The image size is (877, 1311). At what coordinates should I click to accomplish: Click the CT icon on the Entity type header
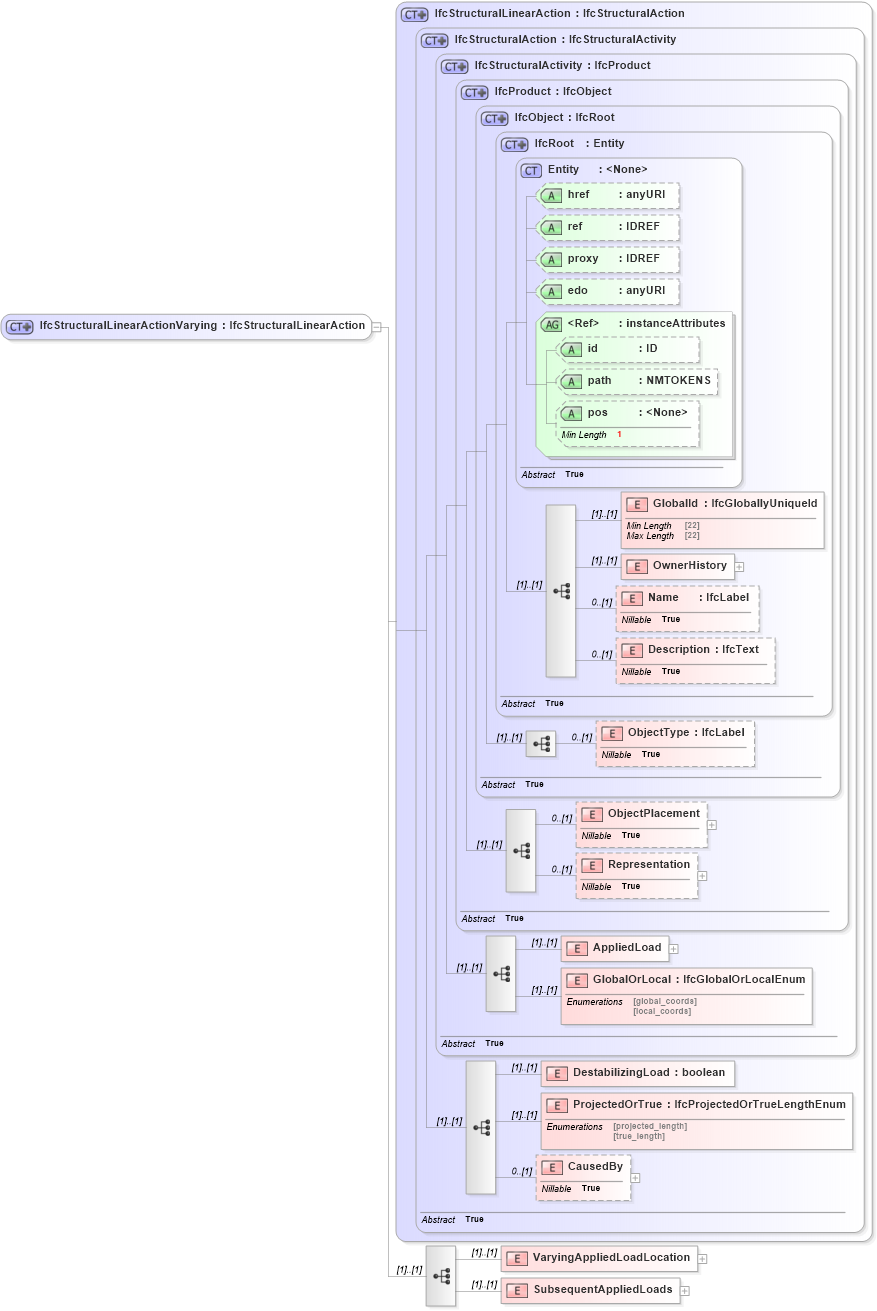coord(531,170)
